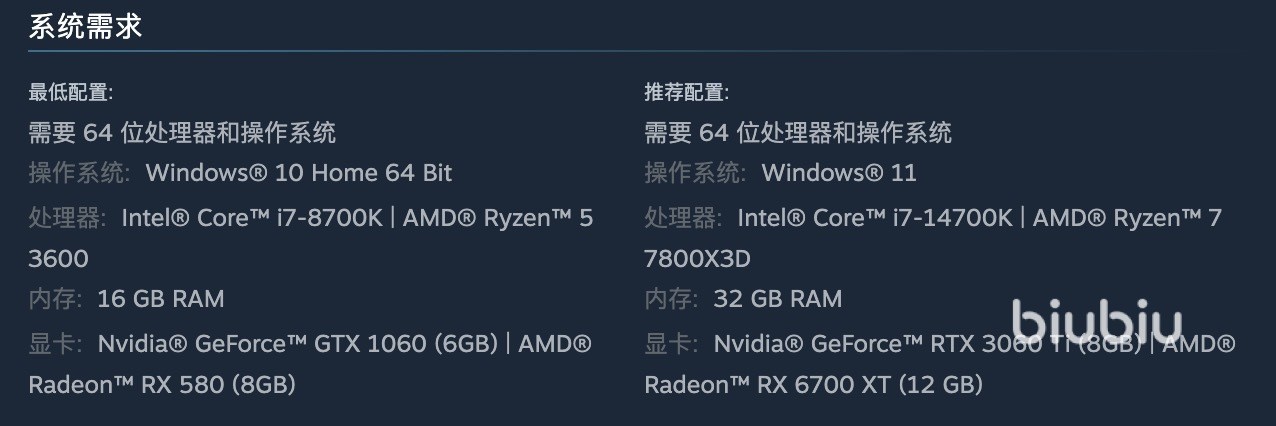Image resolution: width=1276 pixels, height=426 pixels.
Task: Click the 系统需求 section heading
Action: [x=85, y=27]
